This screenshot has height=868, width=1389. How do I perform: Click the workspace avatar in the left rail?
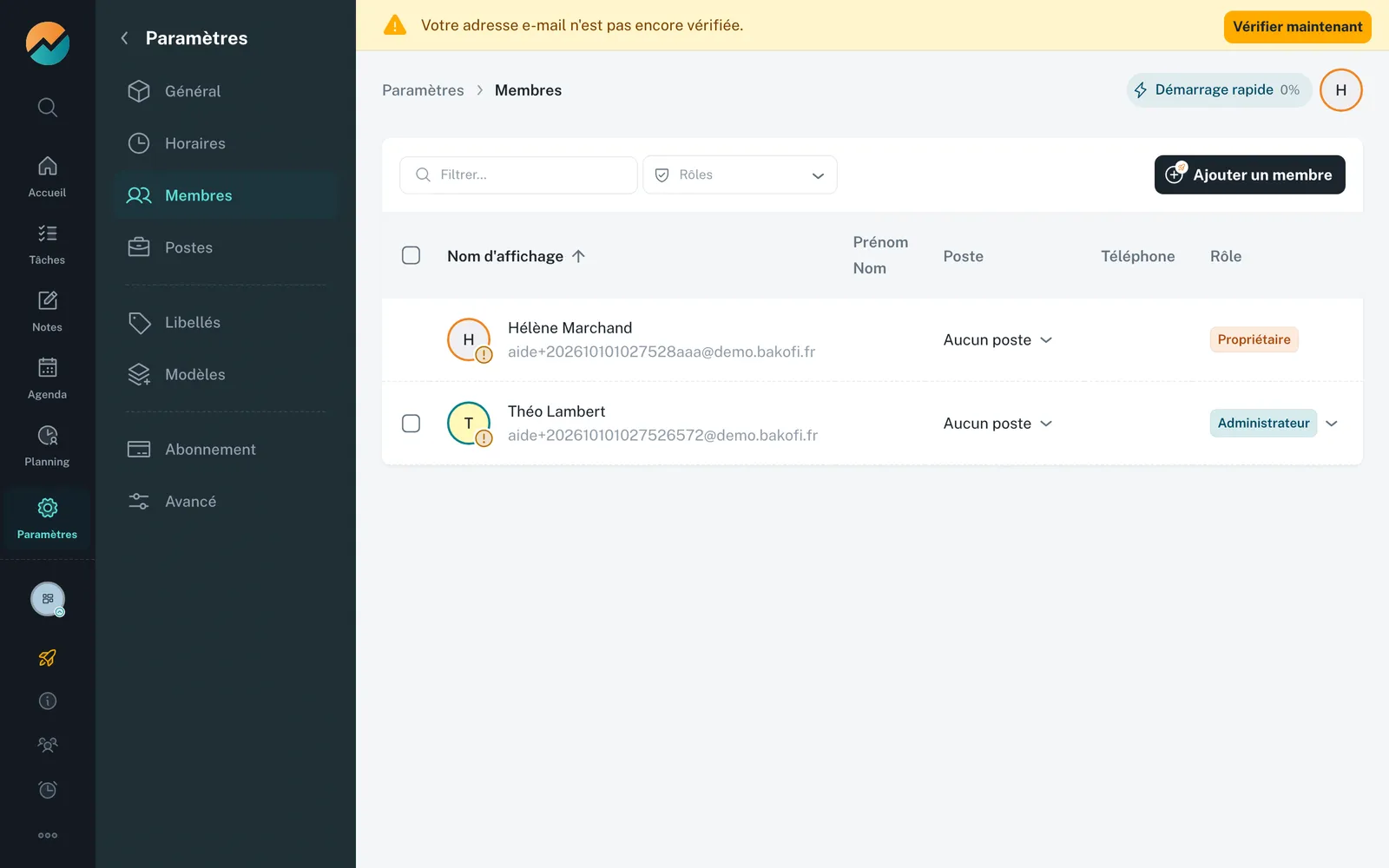(x=48, y=599)
